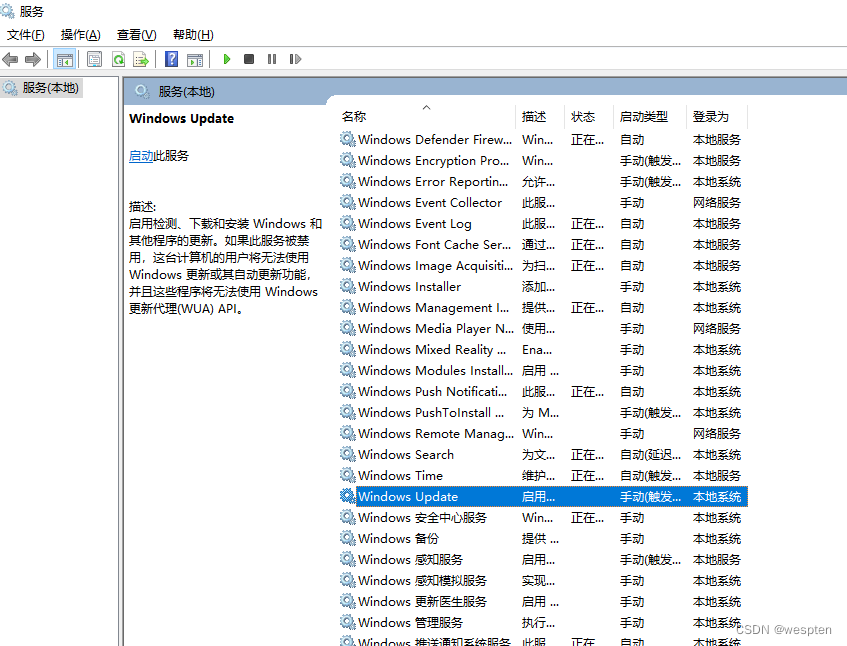Select Windows Media Player N... service
The image size is (847, 646).
point(436,328)
